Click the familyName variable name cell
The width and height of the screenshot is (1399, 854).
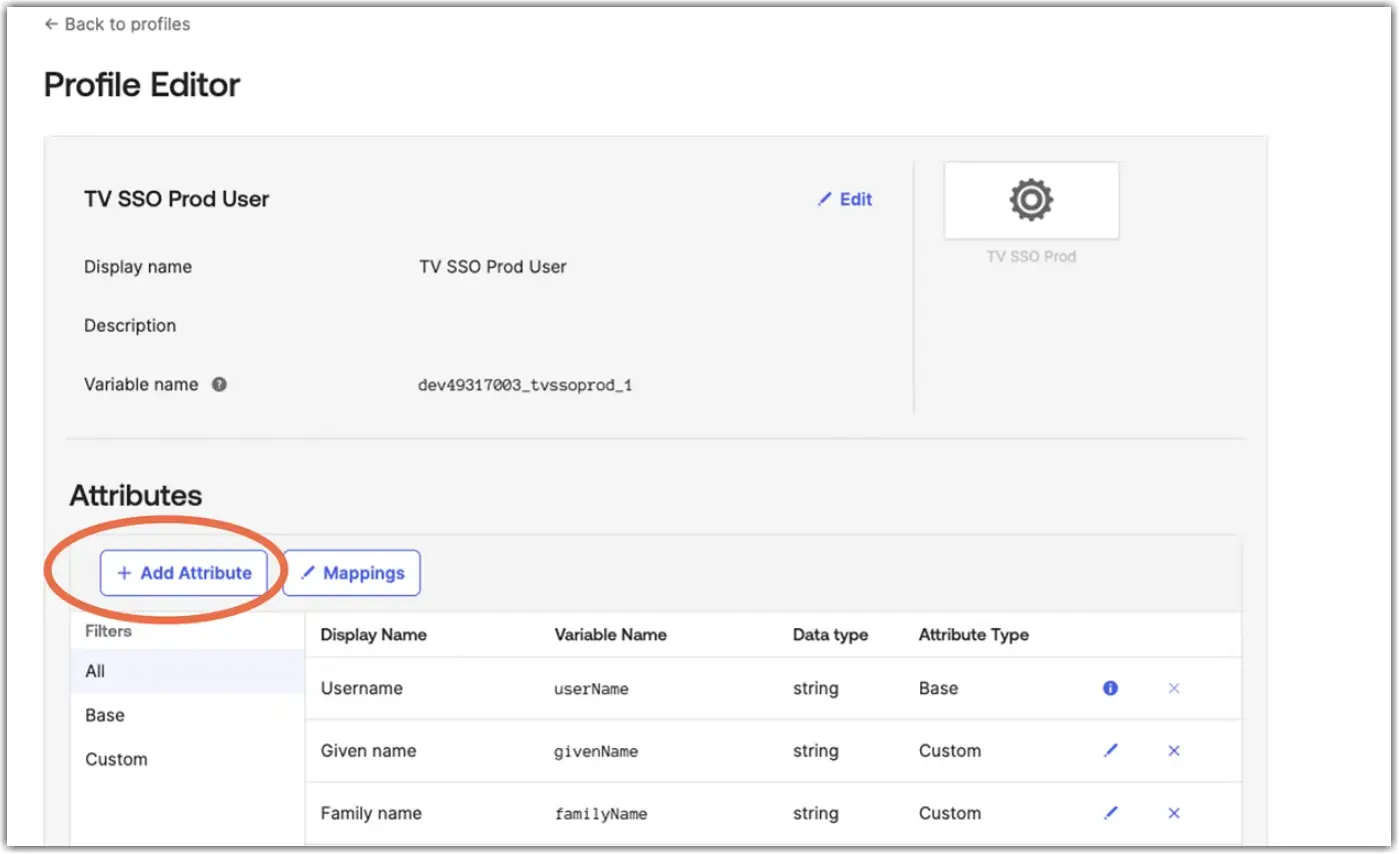point(601,814)
